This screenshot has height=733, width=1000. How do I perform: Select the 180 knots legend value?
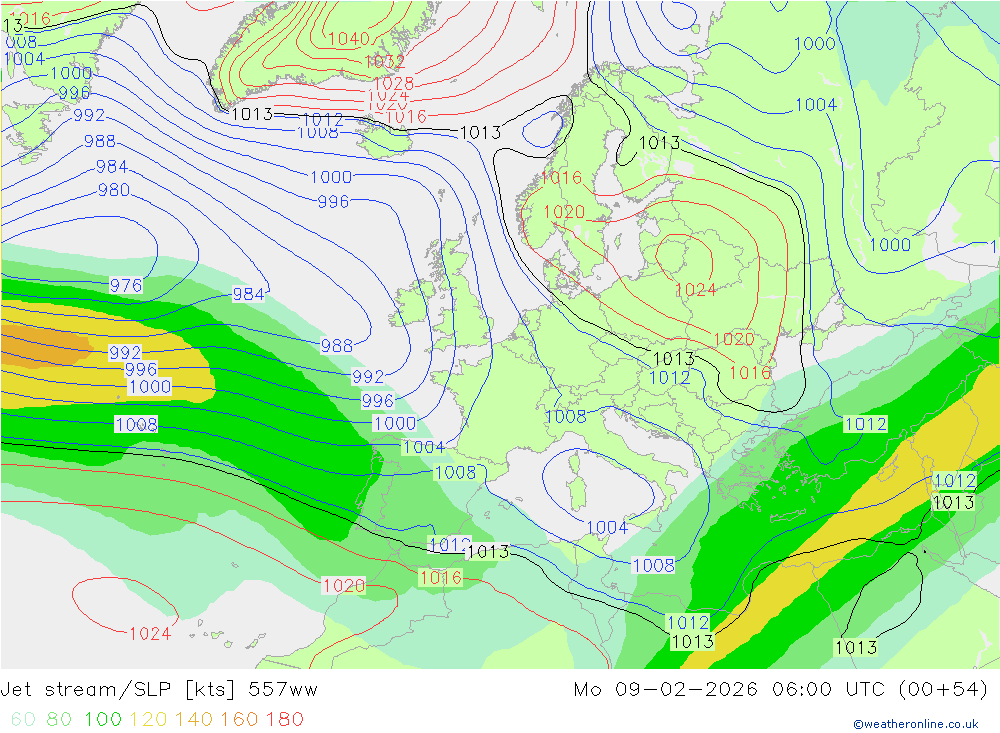click(284, 720)
